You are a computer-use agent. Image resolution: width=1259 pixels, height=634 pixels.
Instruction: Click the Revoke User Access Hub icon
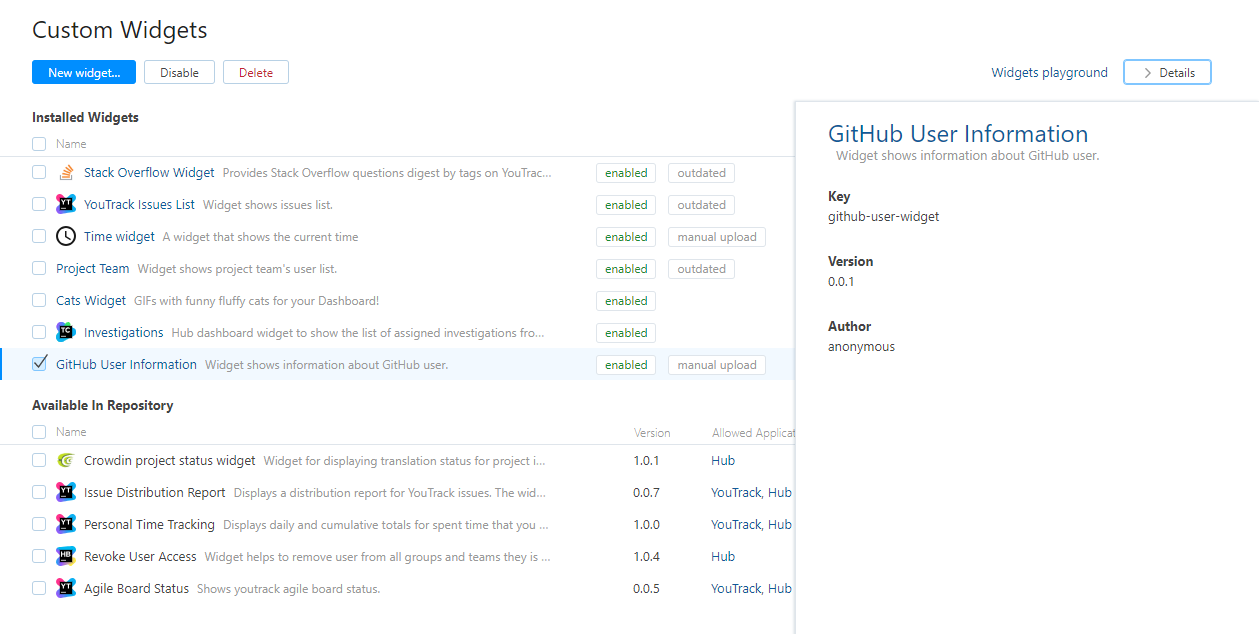66,557
